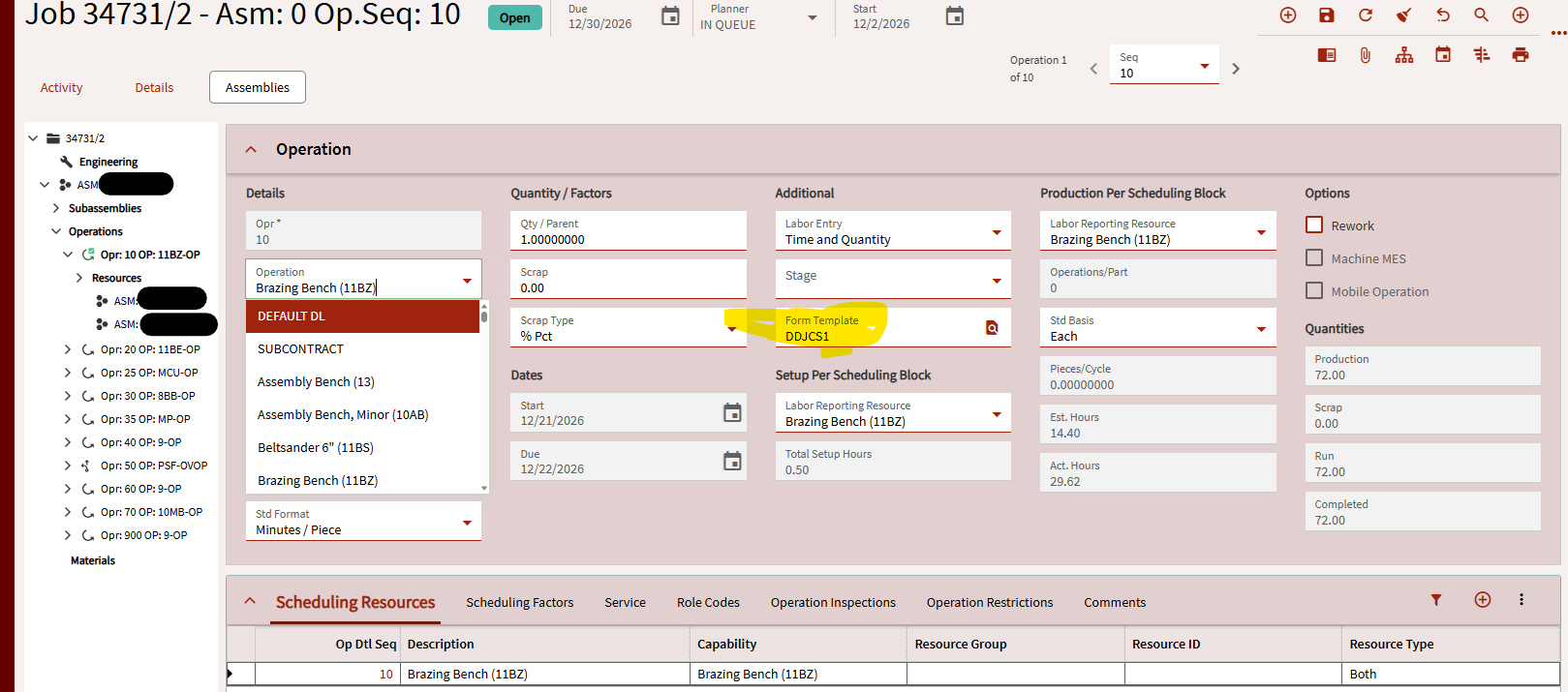Viewport: 1568px width, 692px height.
Task: Select SUBCONTRACT from the operation list
Action: point(300,349)
